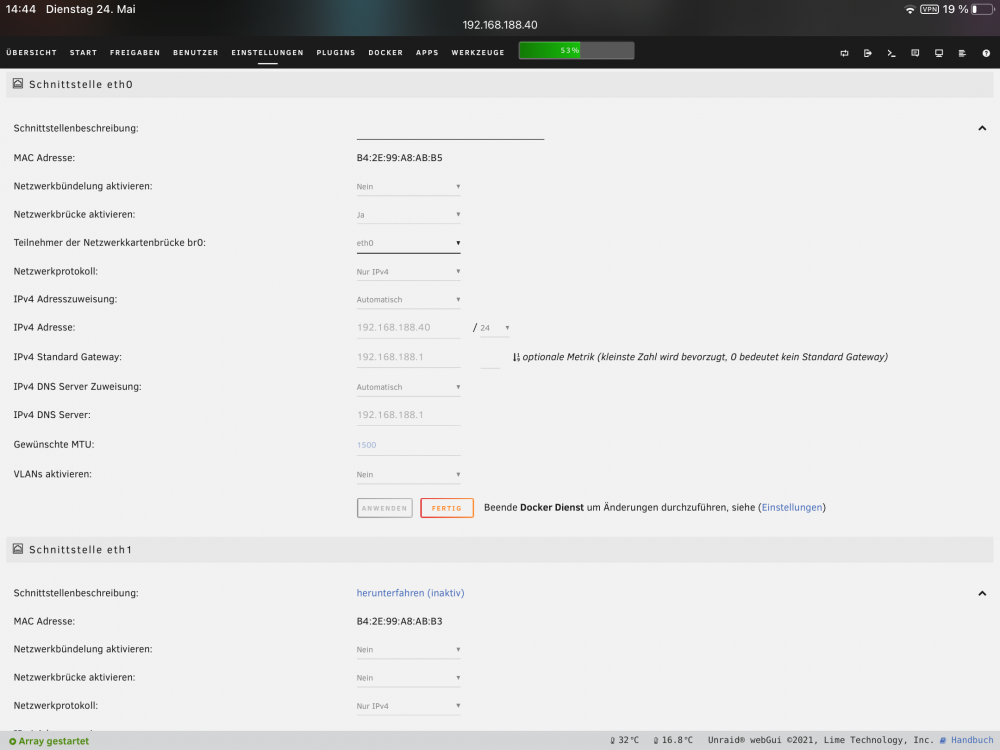The image size is (1000, 750).
Task: Open IPv4 Adresszuweisung dropdown
Action: click(x=408, y=300)
